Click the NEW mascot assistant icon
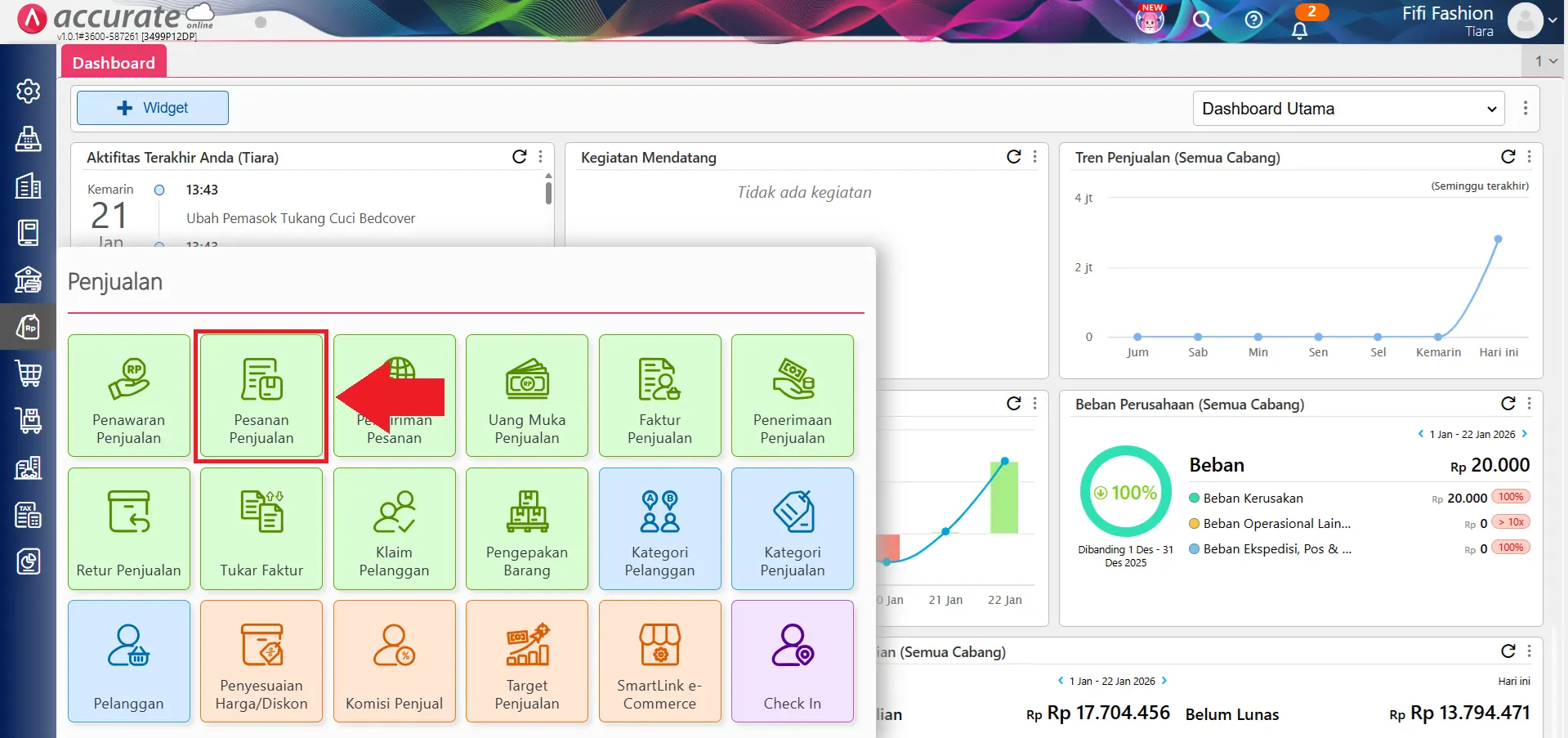The width and height of the screenshot is (1568, 738). pyautogui.click(x=1149, y=20)
